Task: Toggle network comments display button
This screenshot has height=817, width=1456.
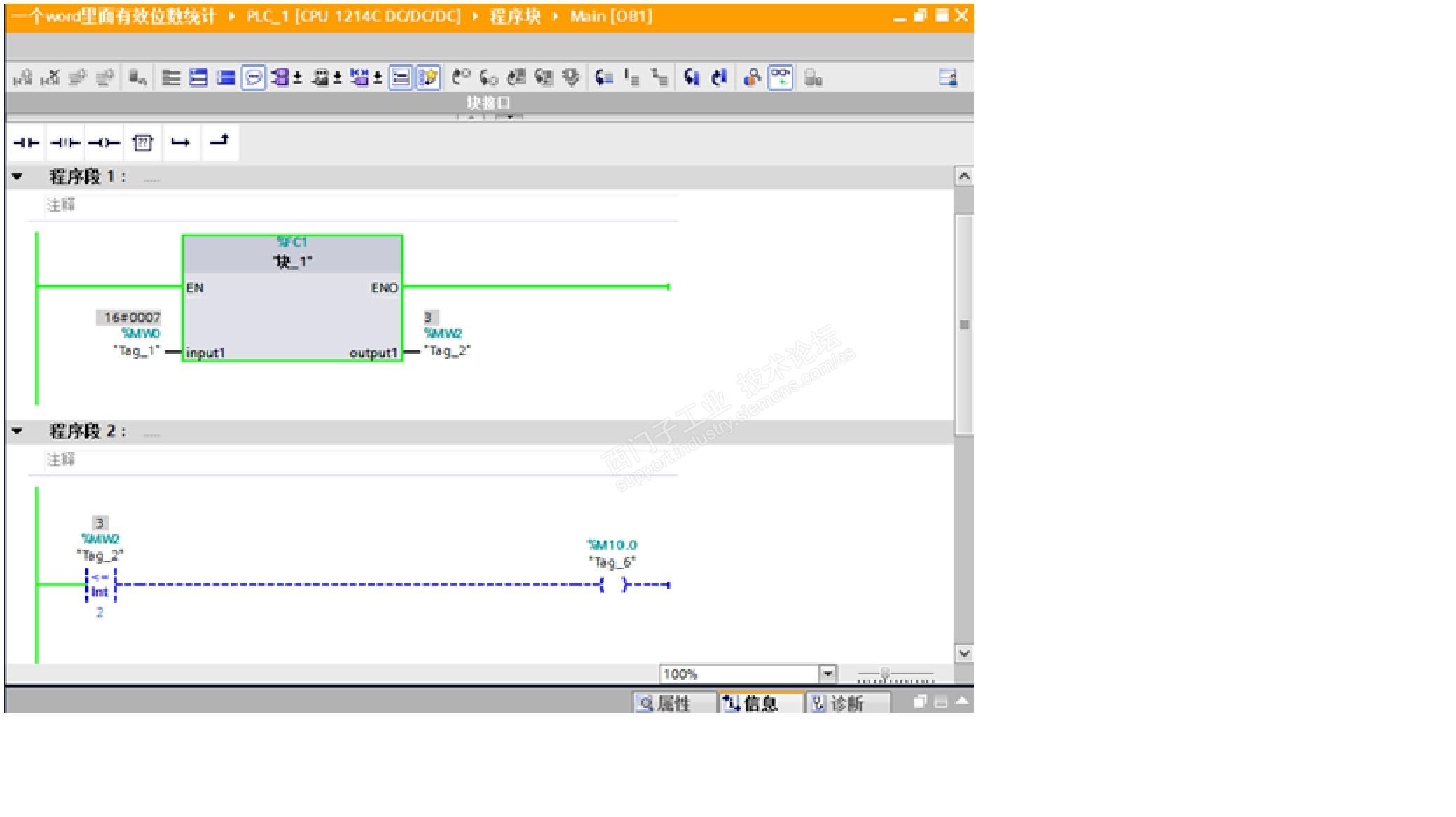Action: coord(253,78)
